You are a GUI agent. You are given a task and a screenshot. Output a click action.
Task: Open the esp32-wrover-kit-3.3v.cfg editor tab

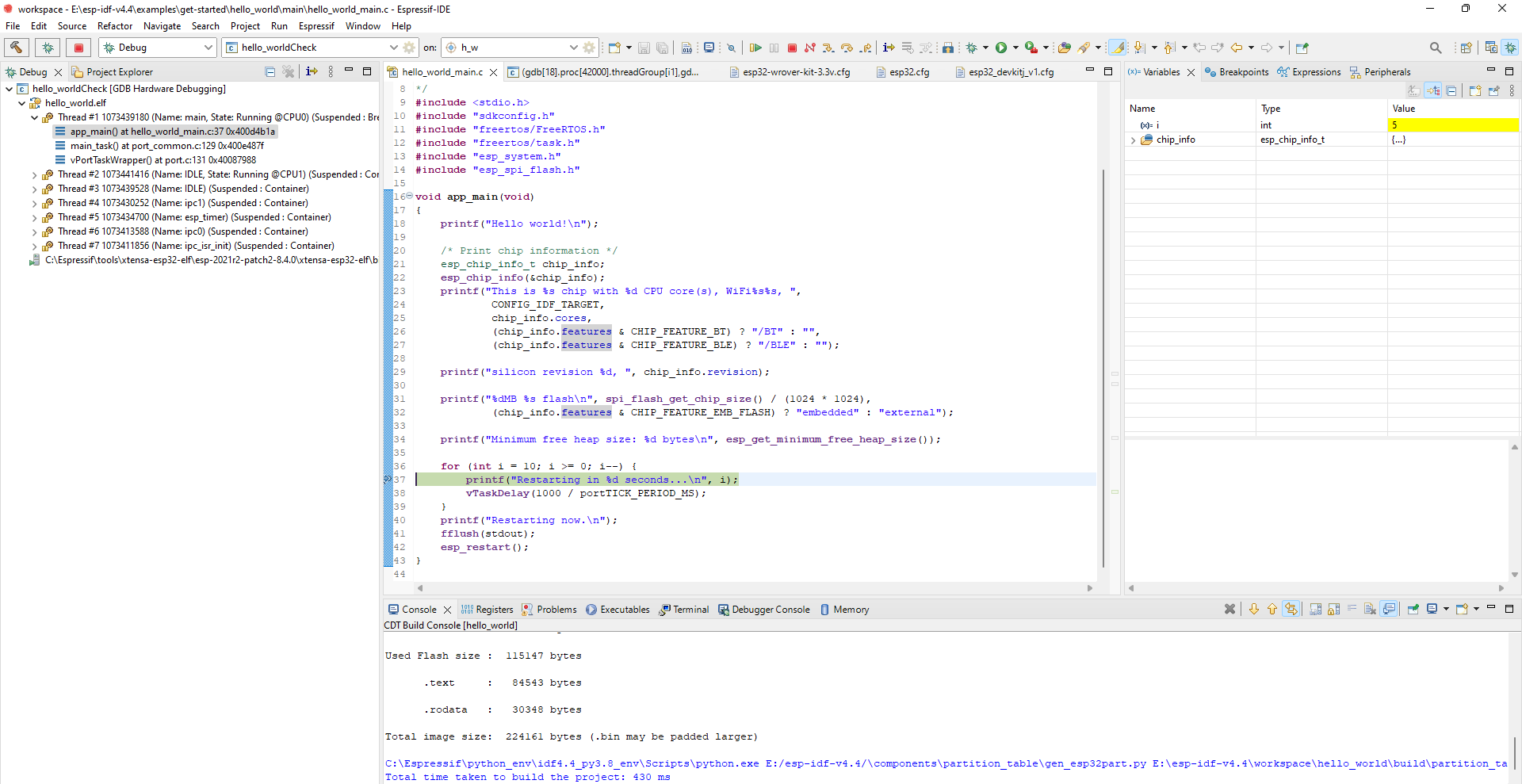click(789, 72)
